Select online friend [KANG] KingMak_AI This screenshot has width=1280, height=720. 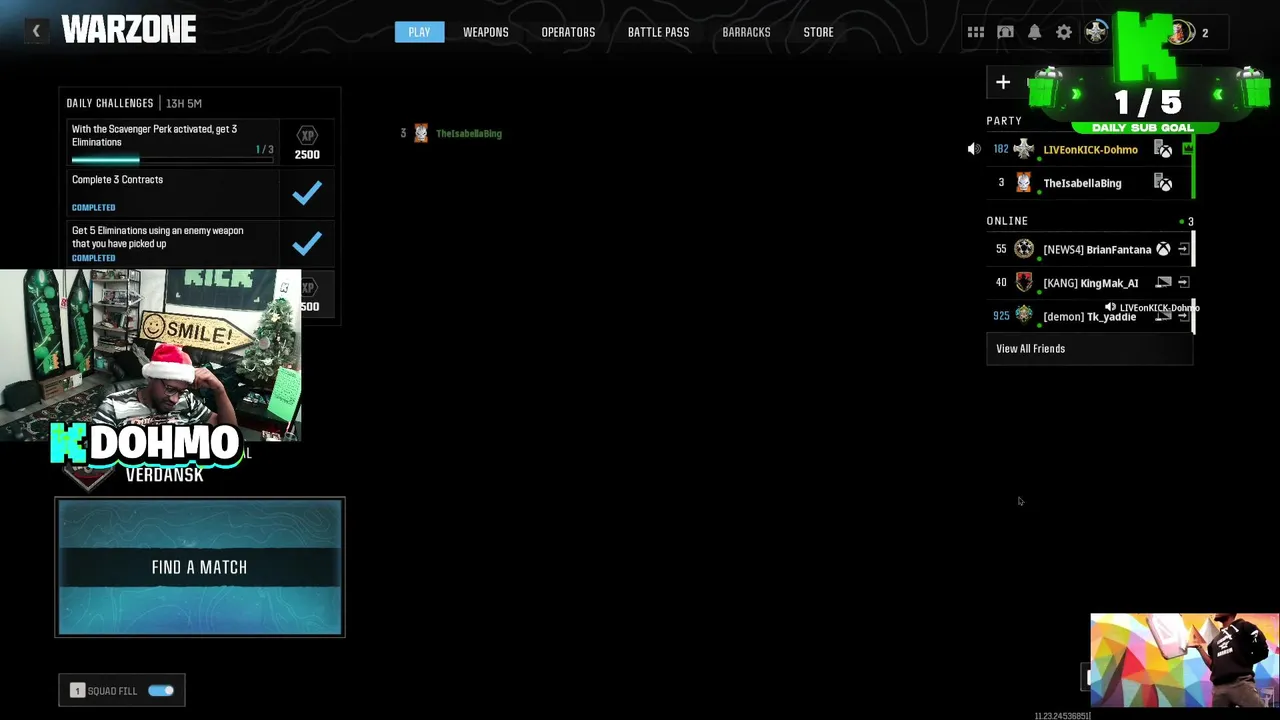point(1090,283)
